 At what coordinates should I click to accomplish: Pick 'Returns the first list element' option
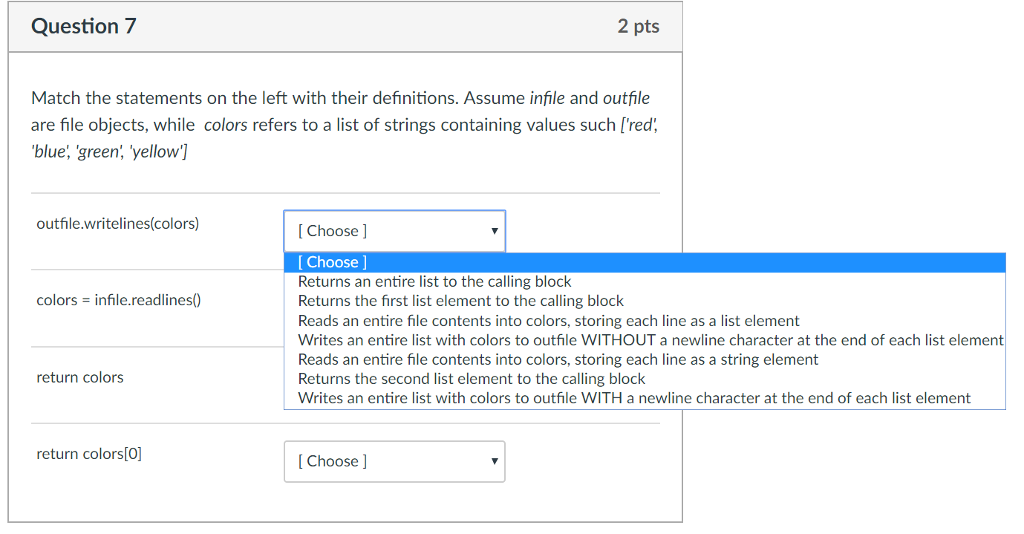point(461,301)
